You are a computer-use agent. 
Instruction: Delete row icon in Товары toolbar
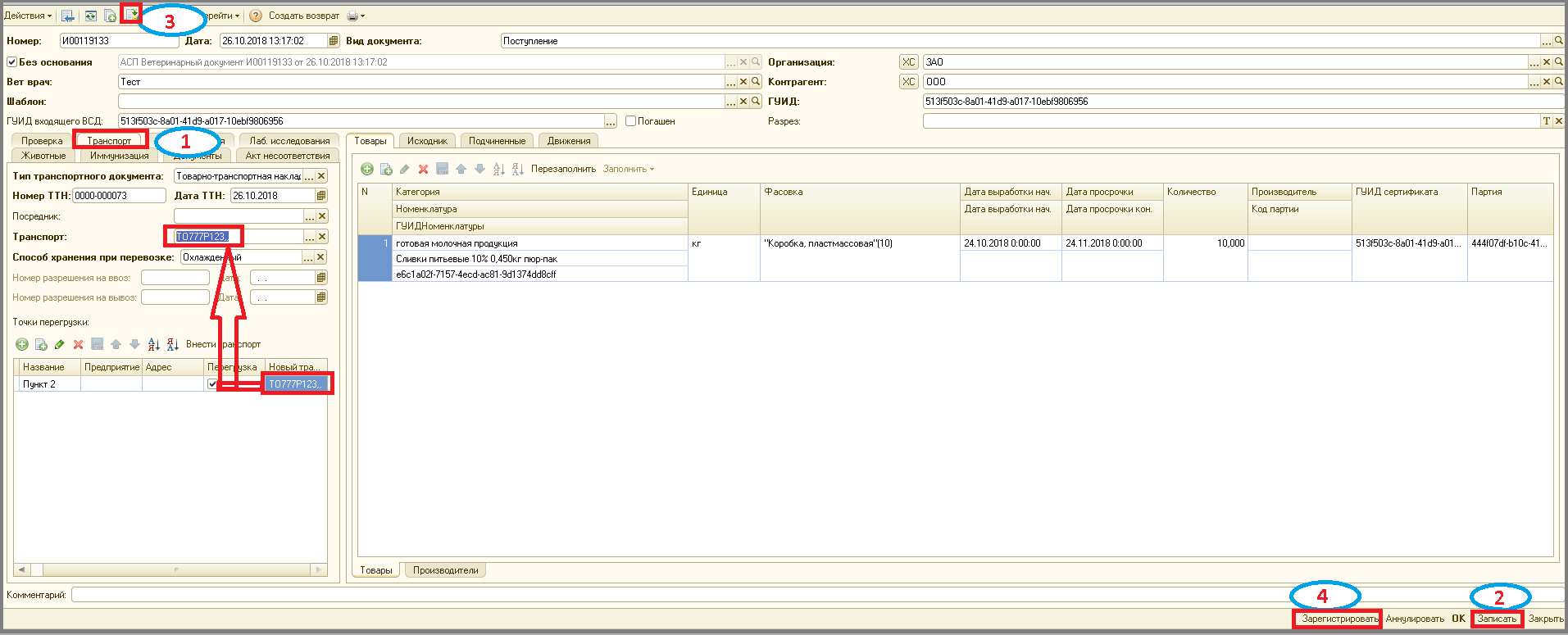tap(423, 169)
